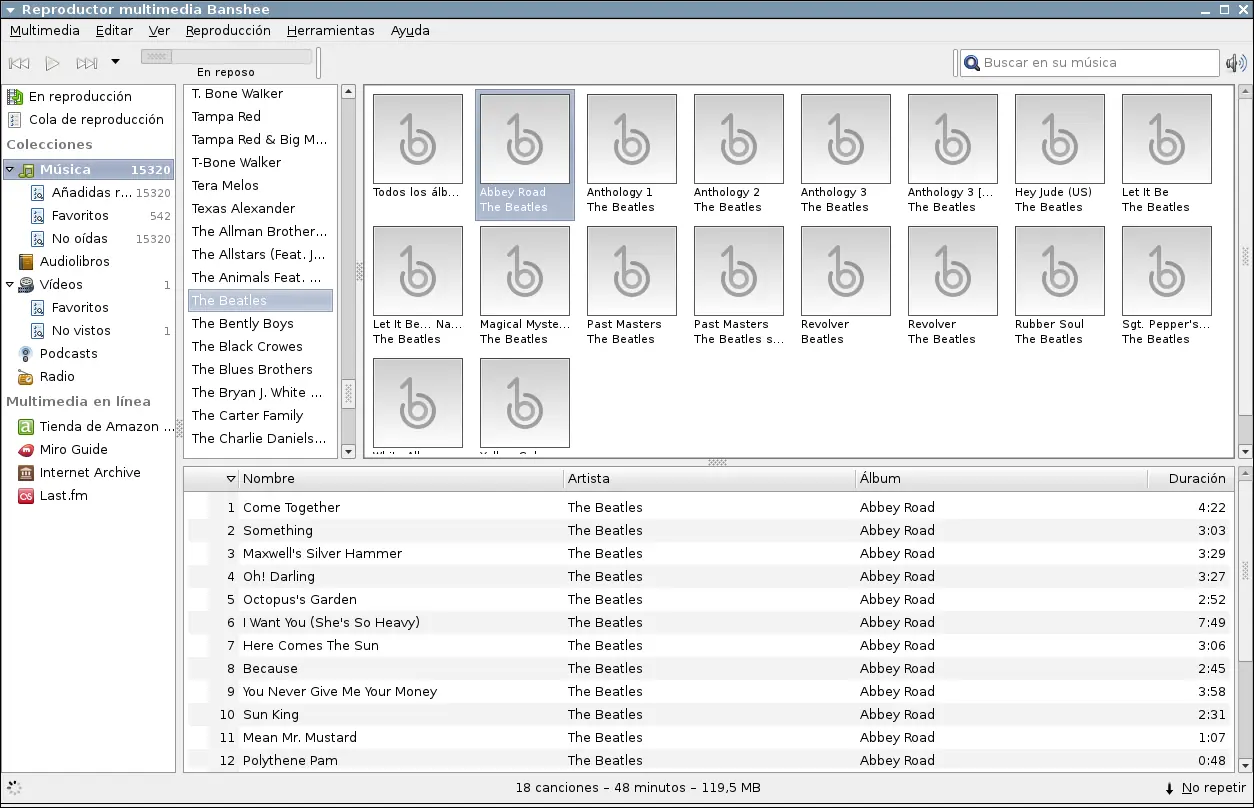Screen dimensions: 1254x808
Task: Select 'En reproducción' source icon
Action: 15,97
